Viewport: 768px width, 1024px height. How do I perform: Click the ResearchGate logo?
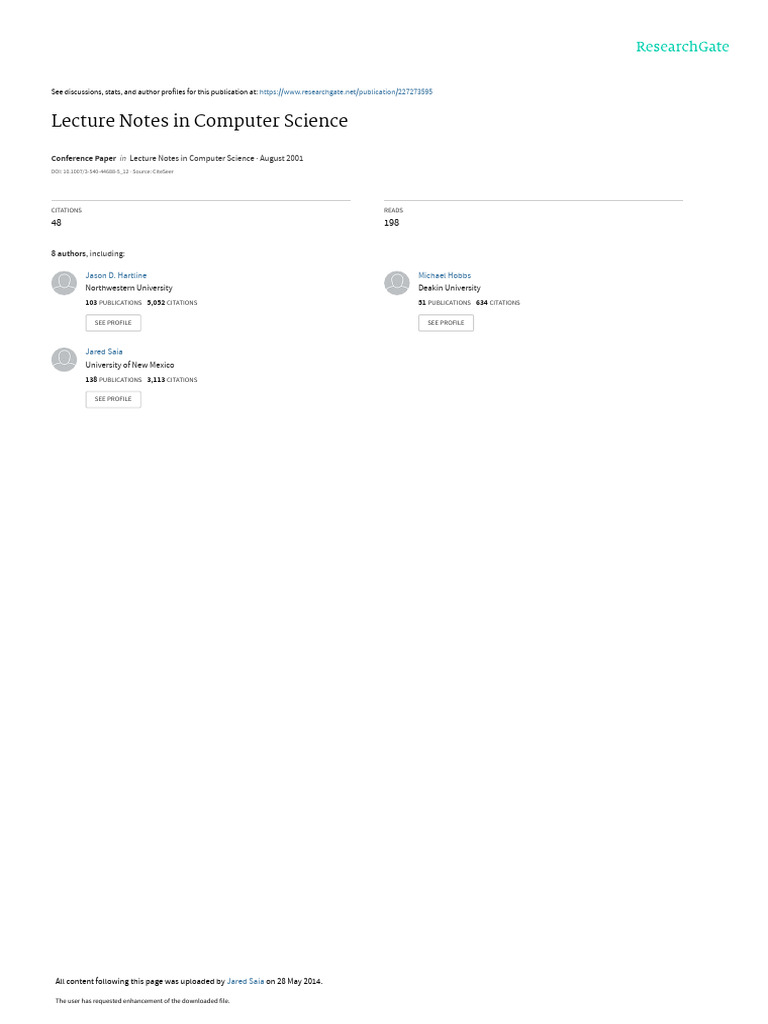tap(682, 46)
